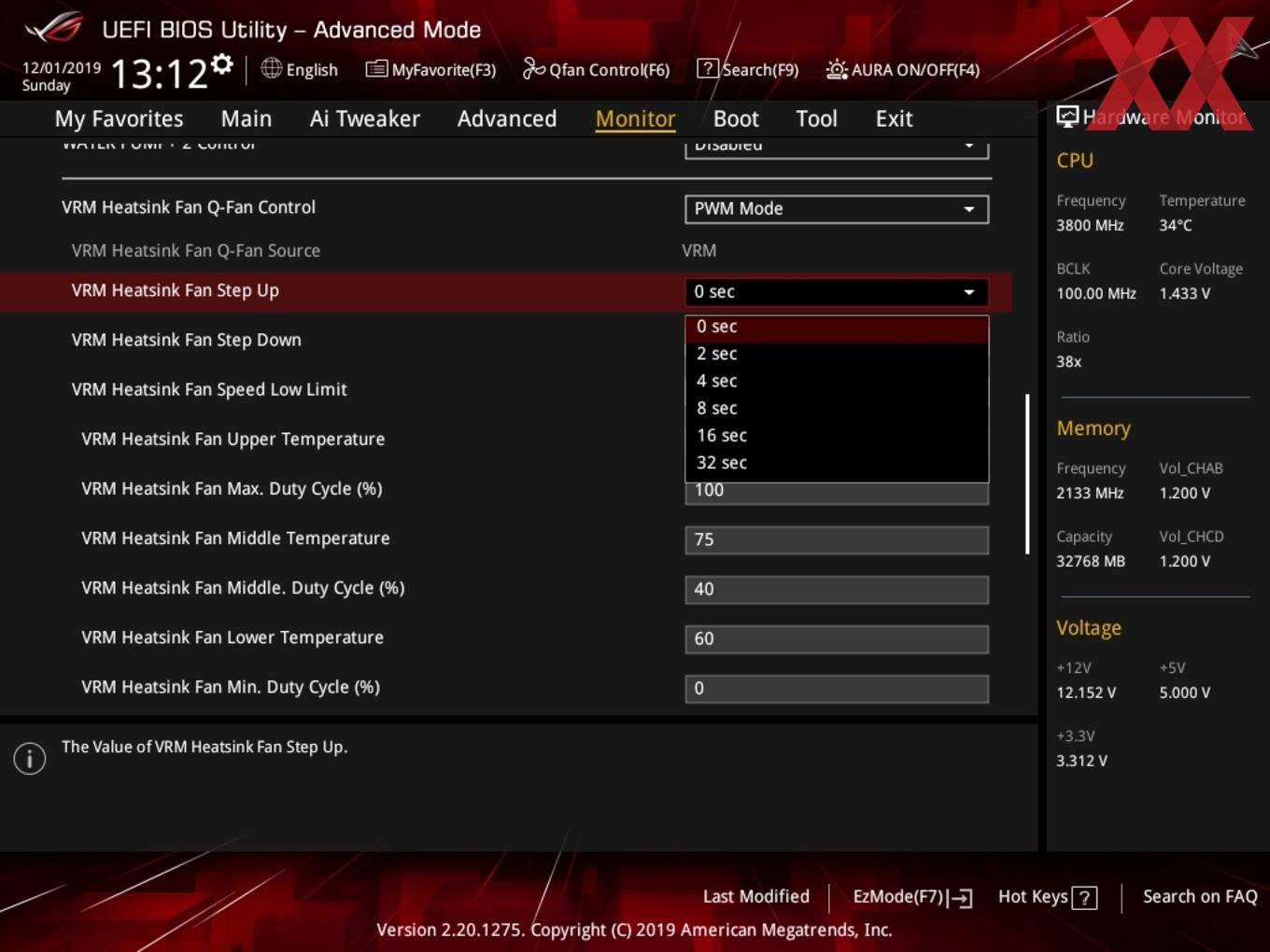Click the CPU Temperature 34°C value
The width and height of the screenshot is (1270, 952).
click(x=1176, y=225)
